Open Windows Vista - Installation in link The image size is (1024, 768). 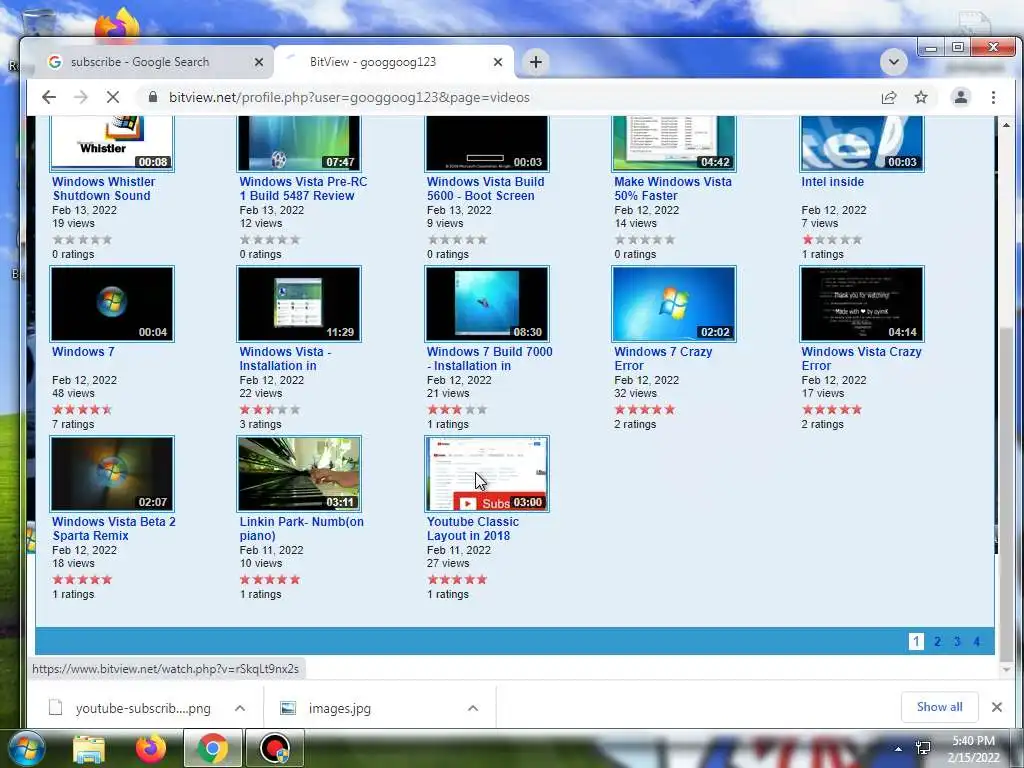click(x=285, y=359)
